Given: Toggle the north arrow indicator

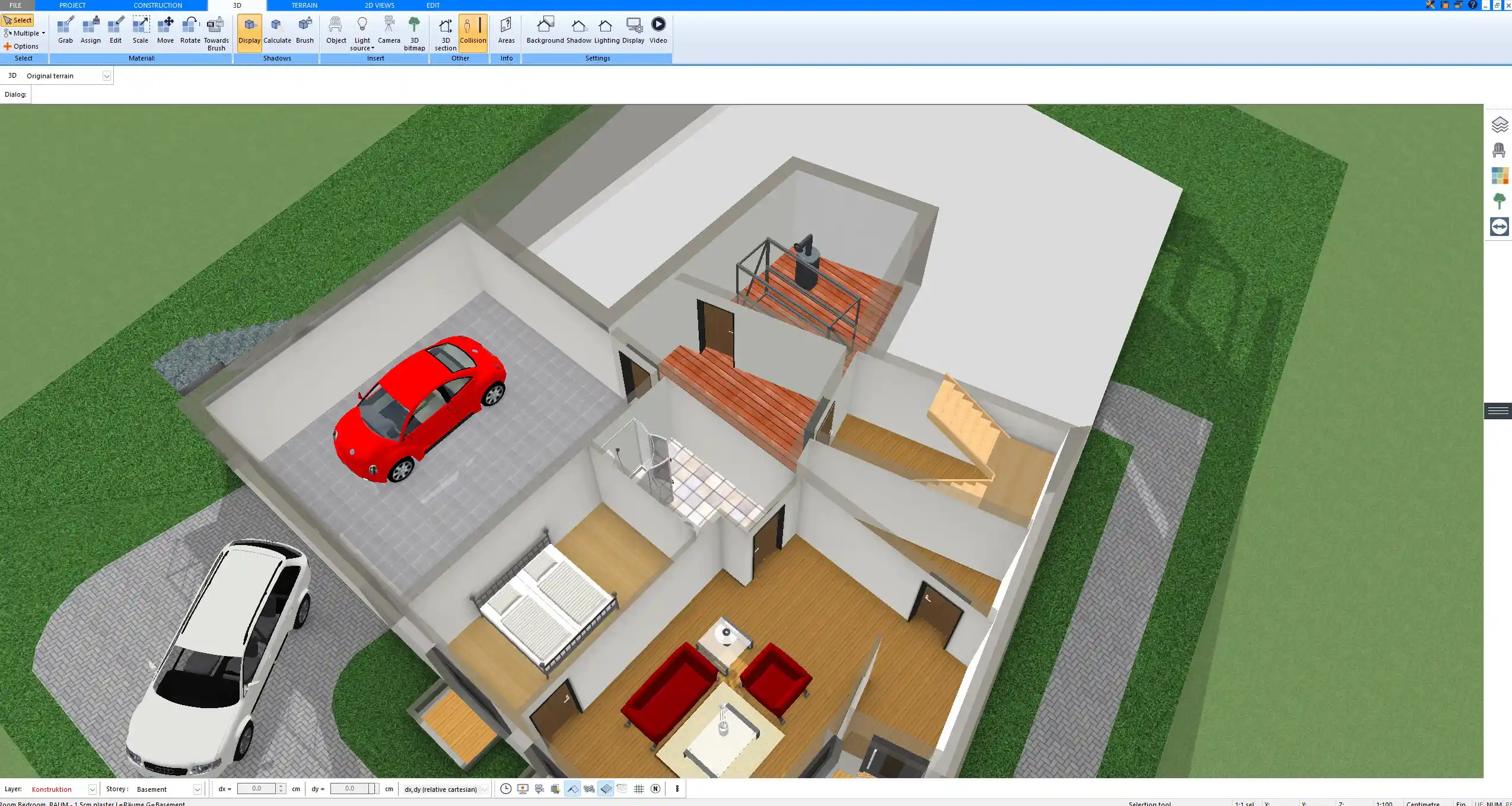Looking at the screenshot, I should [x=655, y=789].
